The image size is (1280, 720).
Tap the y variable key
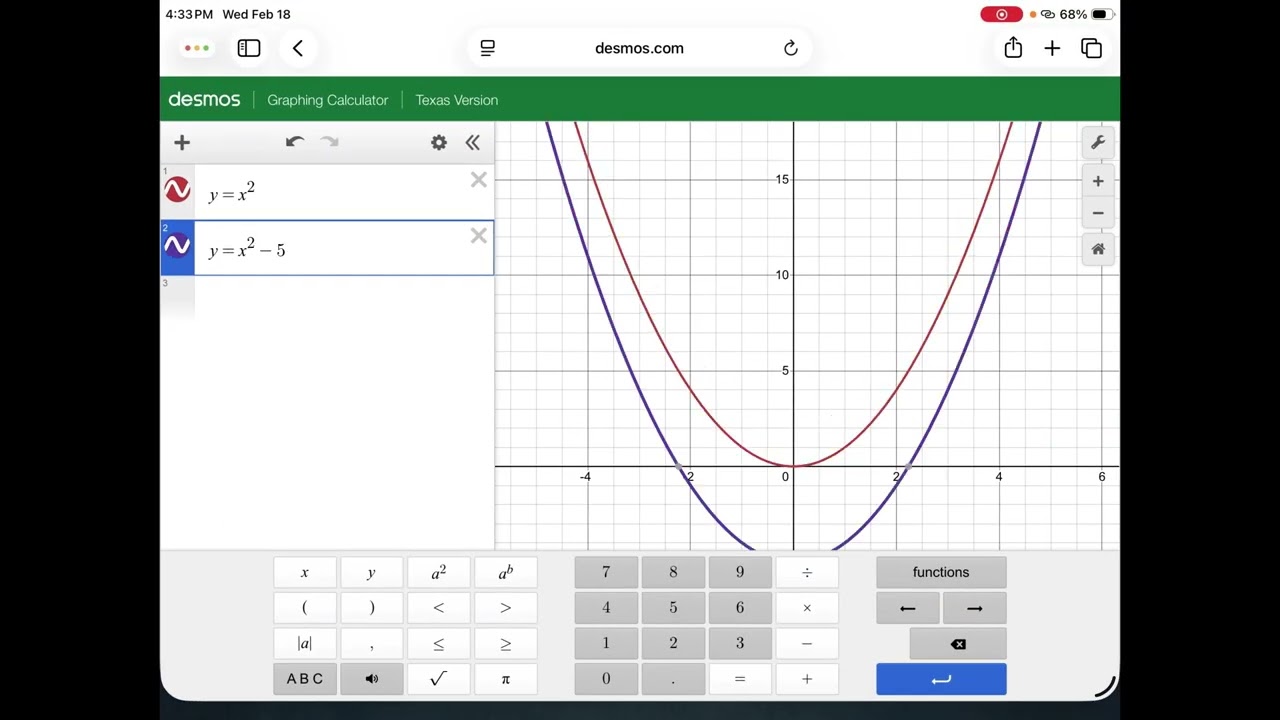(371, 572)
